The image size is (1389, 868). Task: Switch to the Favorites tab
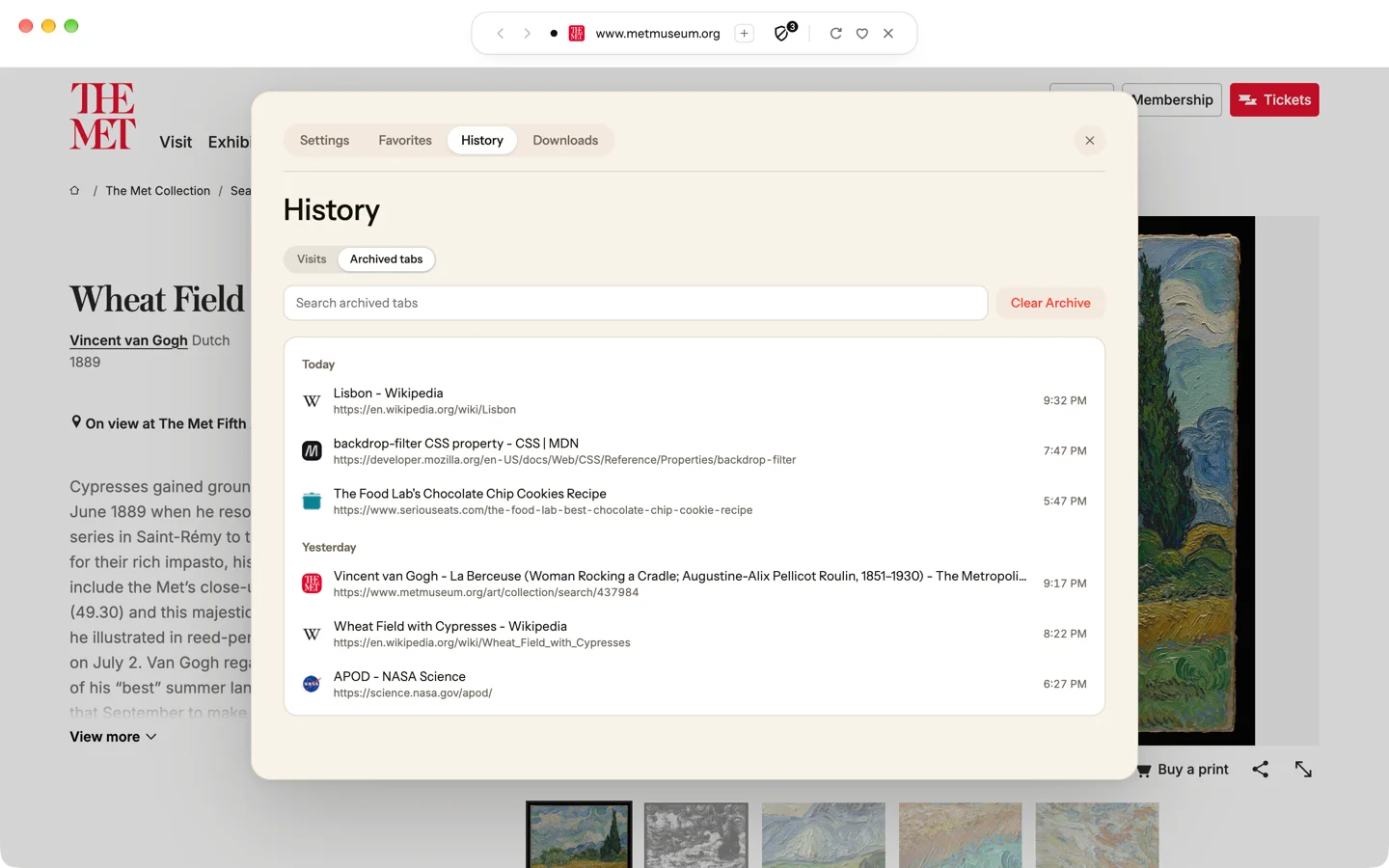click(405, 141)
